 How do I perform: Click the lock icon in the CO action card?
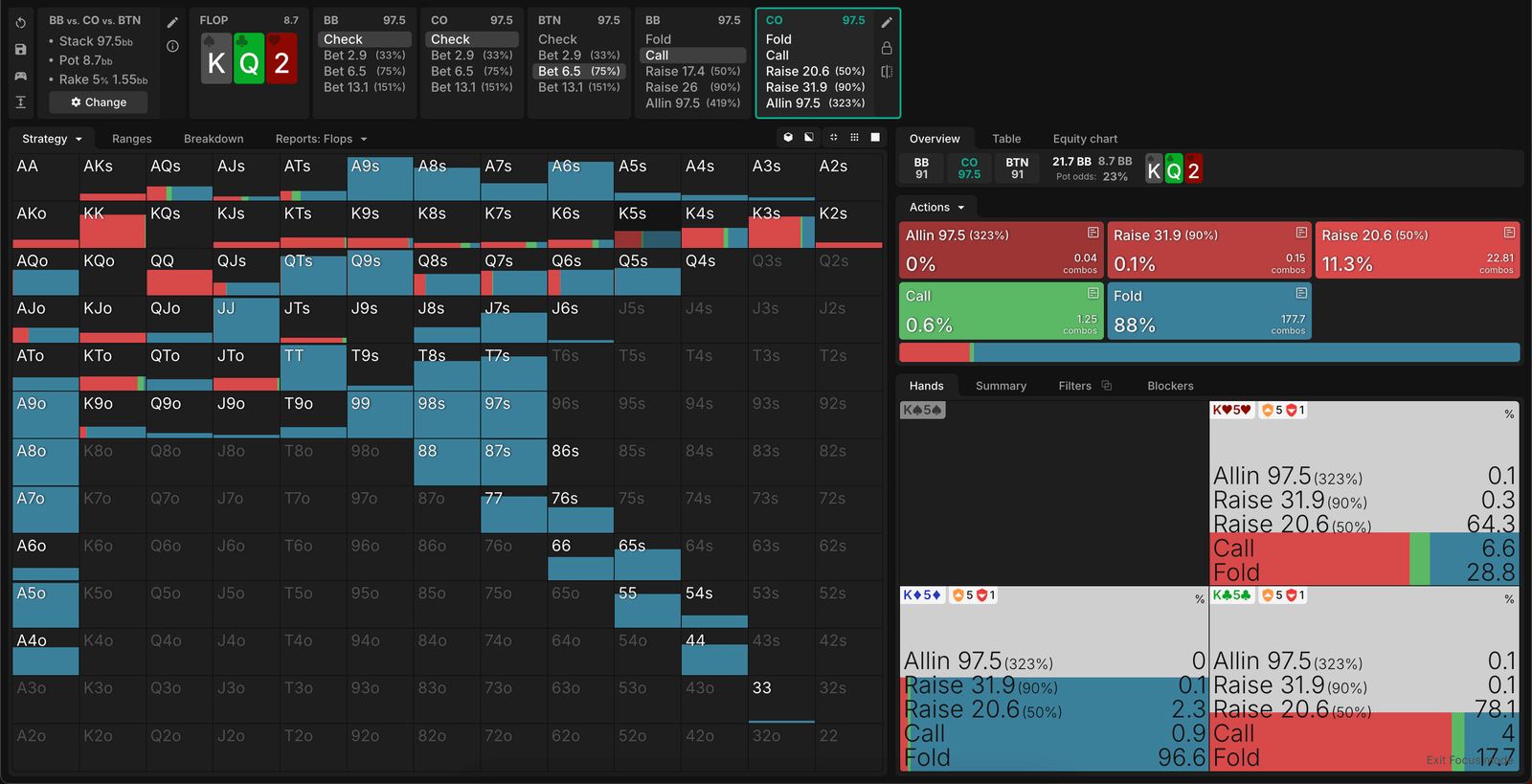coord(887,48)
